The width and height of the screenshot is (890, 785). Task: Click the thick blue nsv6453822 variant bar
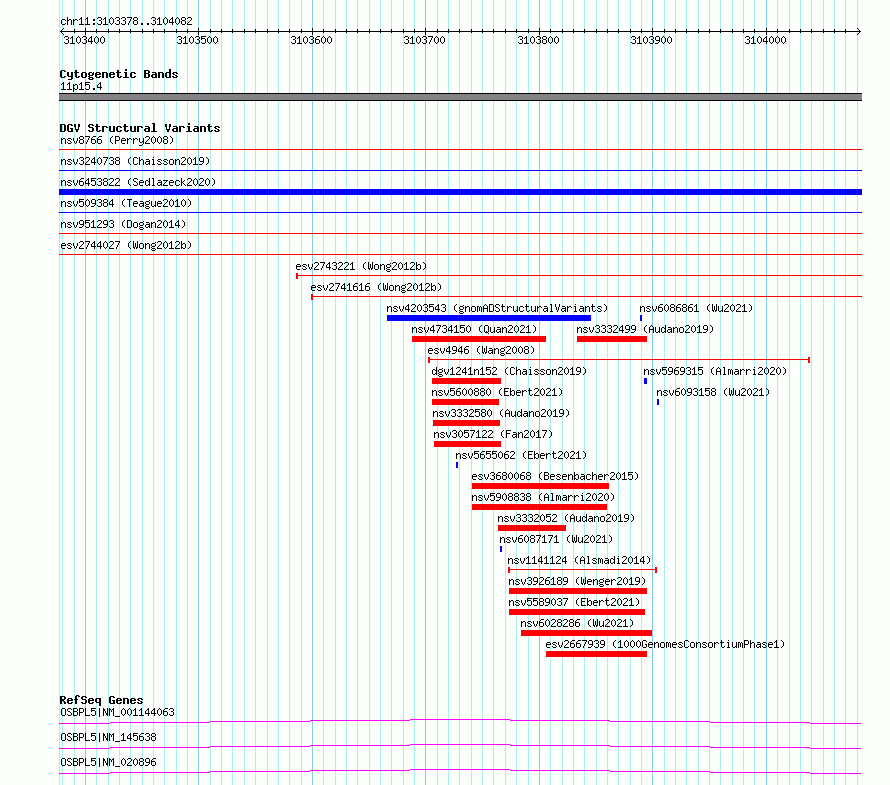point(460,192)
